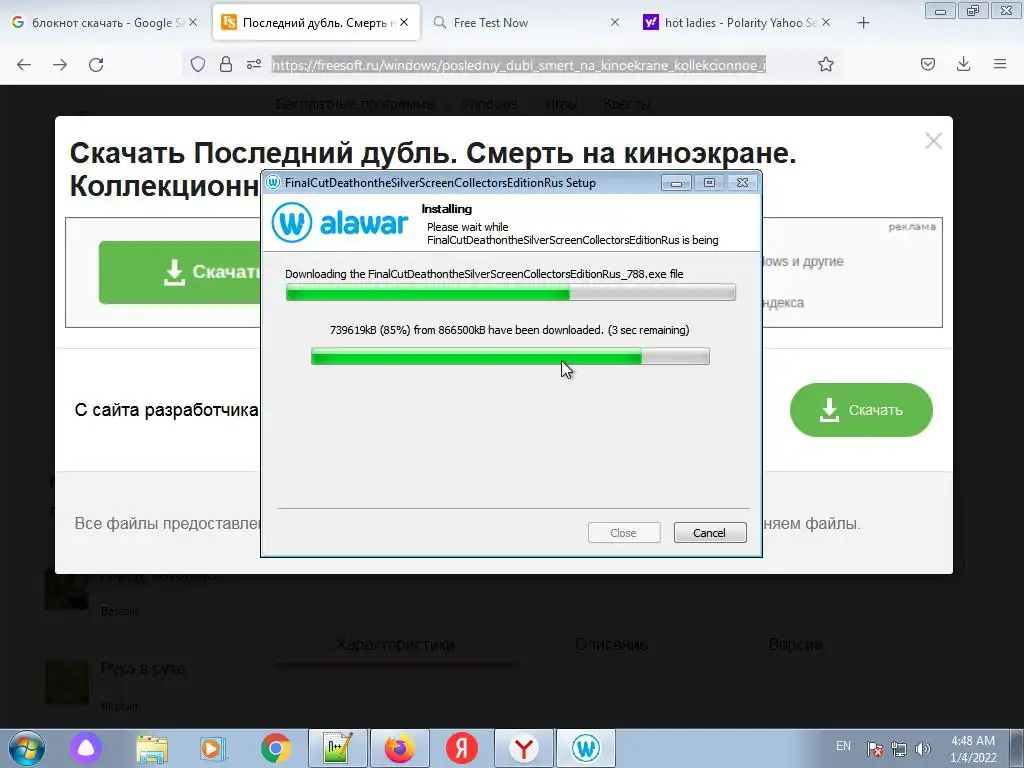Go forward using browser forward arrow
This screenshot has width=1024, height=768.
[60, 64]
